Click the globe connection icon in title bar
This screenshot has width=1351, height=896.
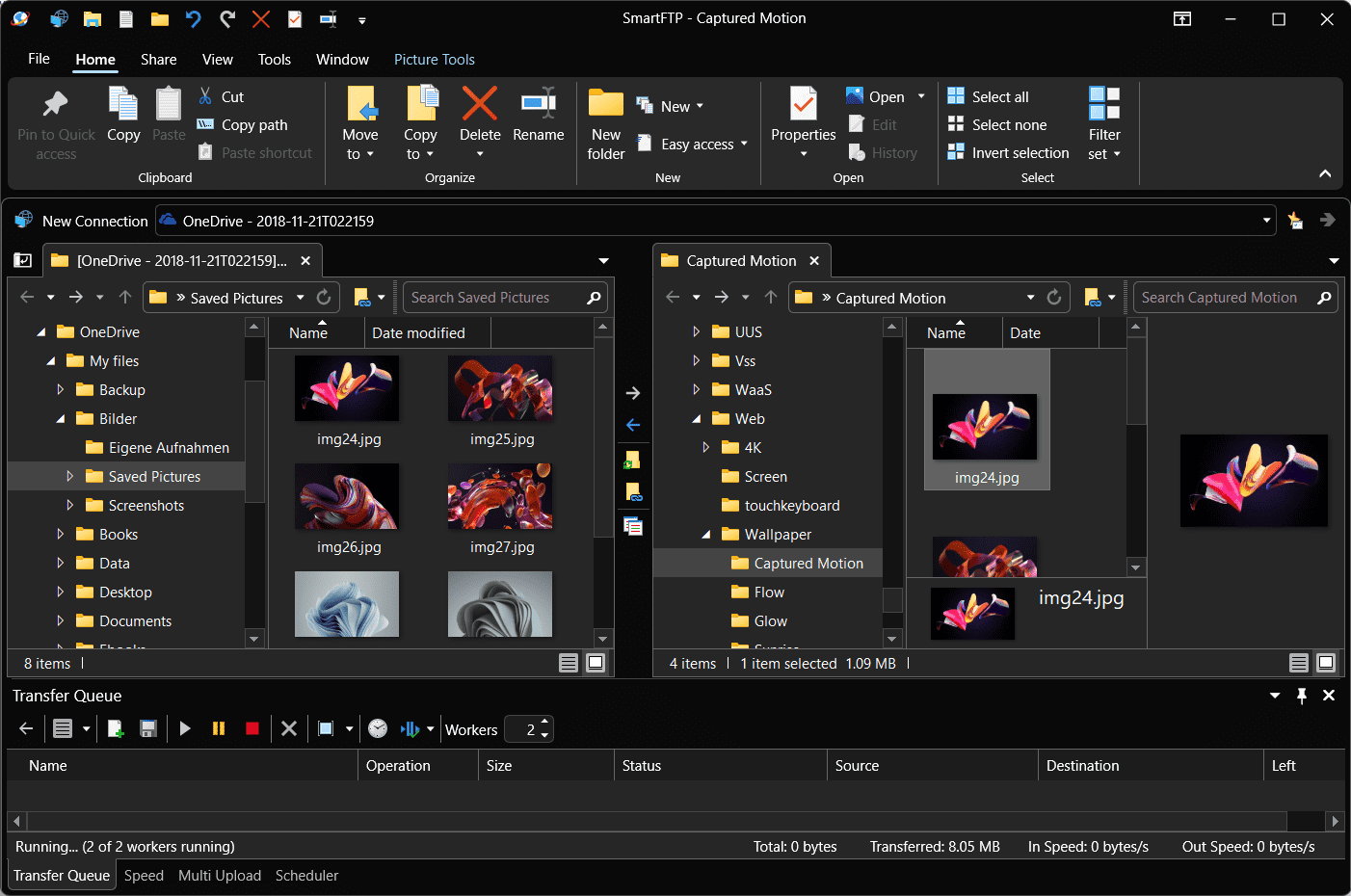[x=59, y=18]
